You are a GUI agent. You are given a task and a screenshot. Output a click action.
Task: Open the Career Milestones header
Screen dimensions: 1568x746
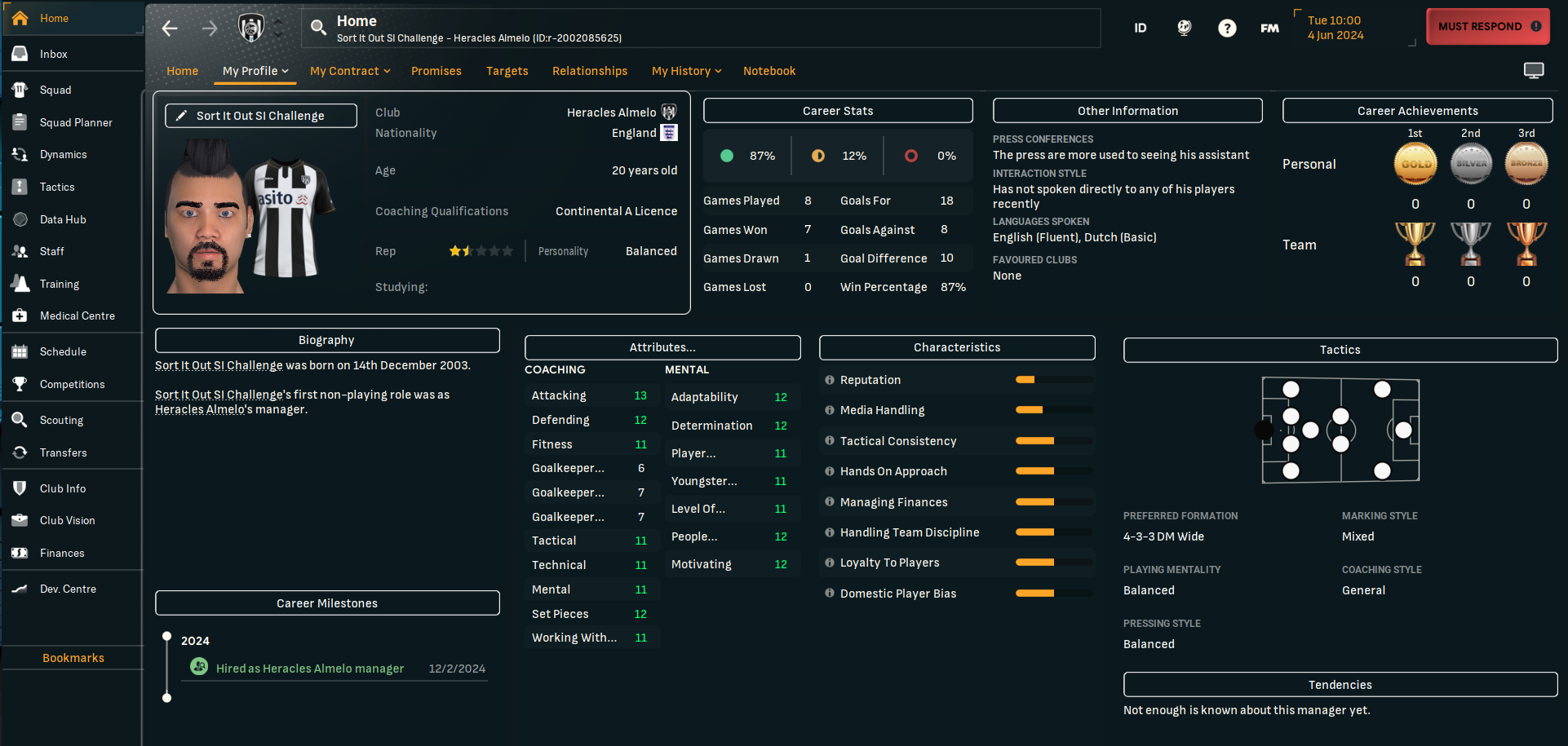pyautogui.click(x=327, y=603)
